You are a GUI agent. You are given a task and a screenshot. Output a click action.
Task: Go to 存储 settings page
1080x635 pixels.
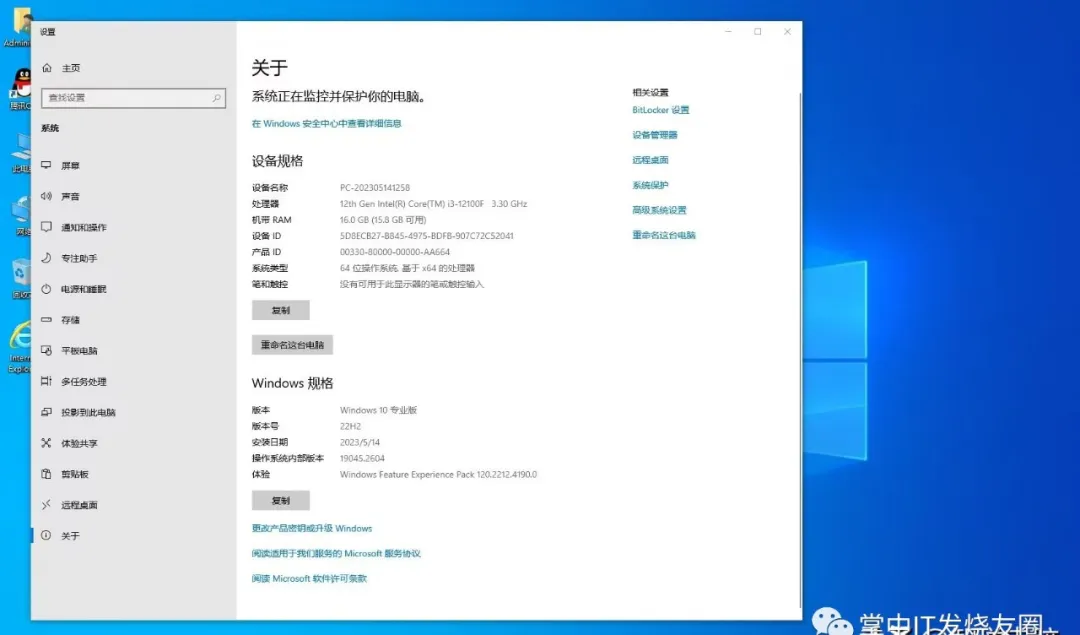point(134,320)
